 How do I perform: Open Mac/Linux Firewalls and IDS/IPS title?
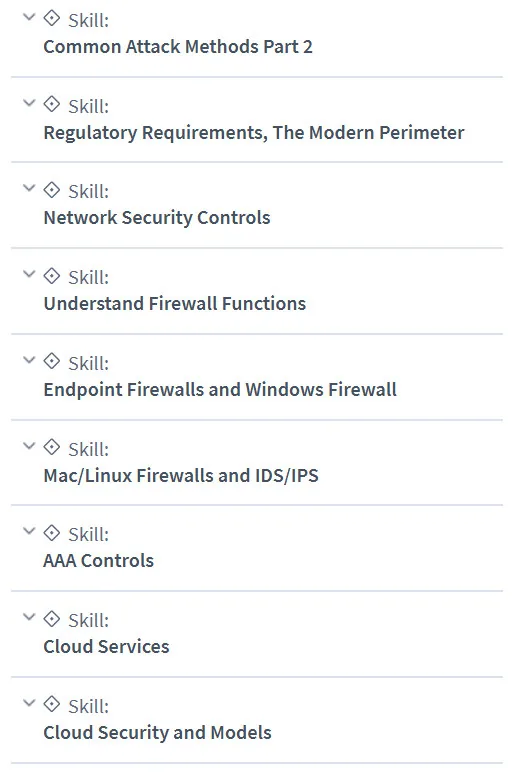181,476
